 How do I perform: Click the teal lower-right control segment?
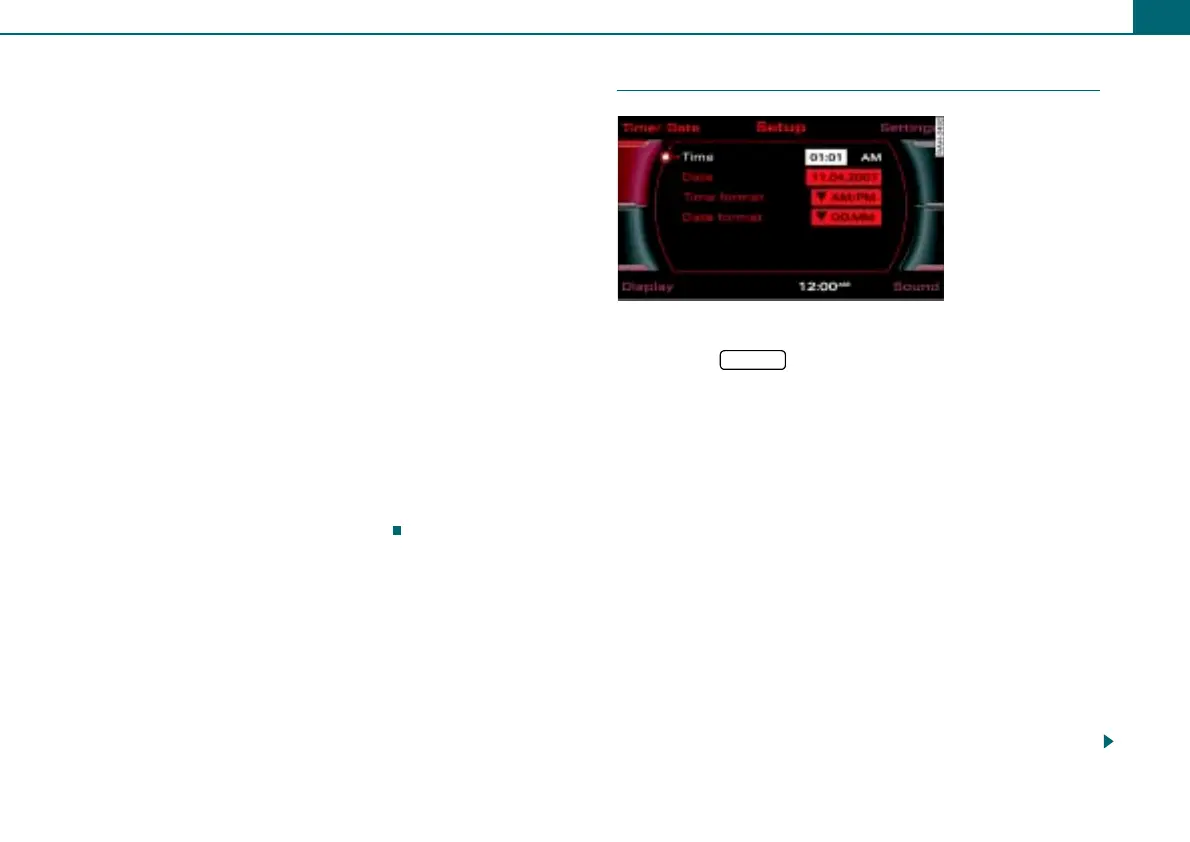[x=924, y=238]
